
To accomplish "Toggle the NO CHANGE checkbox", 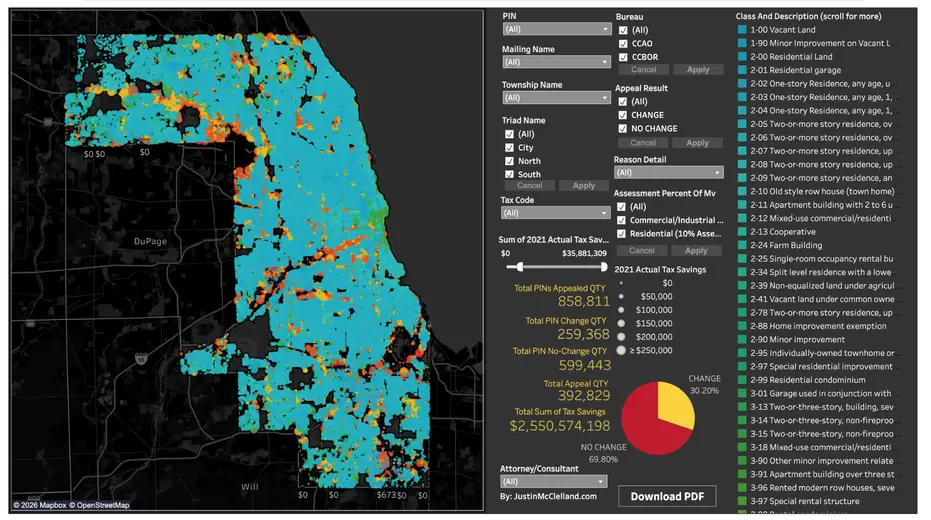I will (623, 128).
